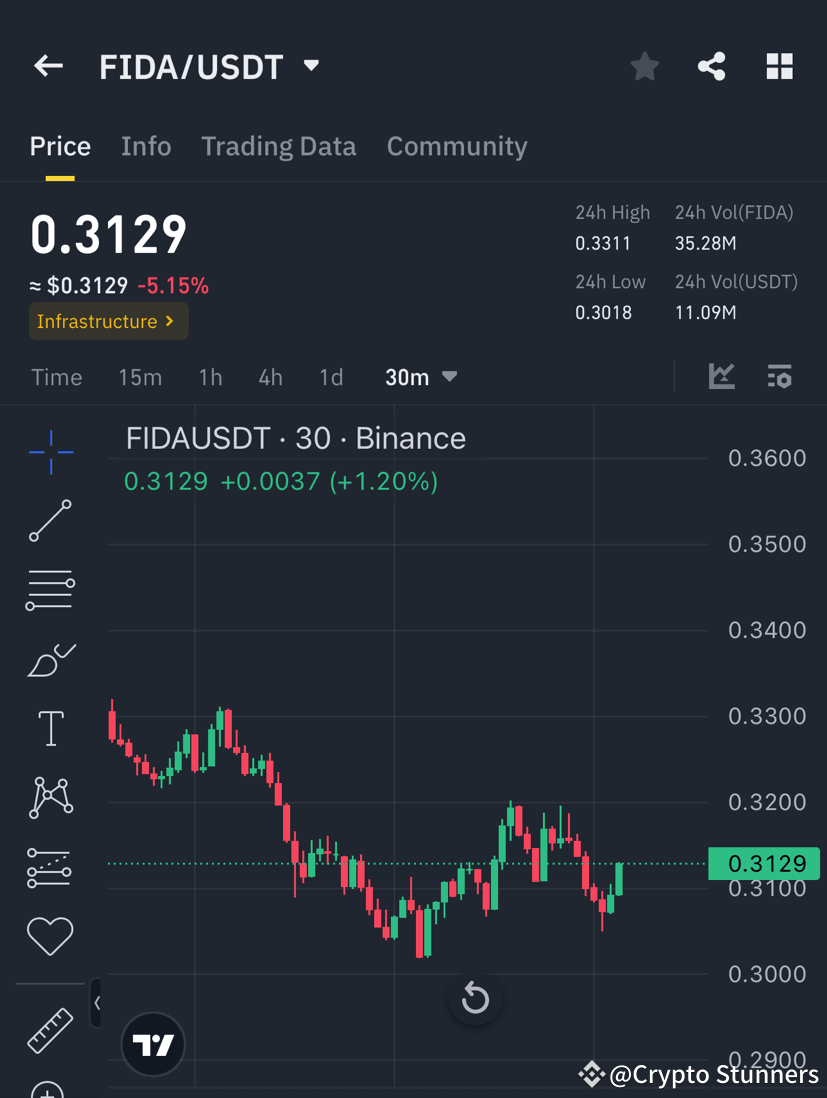Screen dimensions: 827x1098
Task: Tap the Infrastructure category link
Action: pos(108,322)
